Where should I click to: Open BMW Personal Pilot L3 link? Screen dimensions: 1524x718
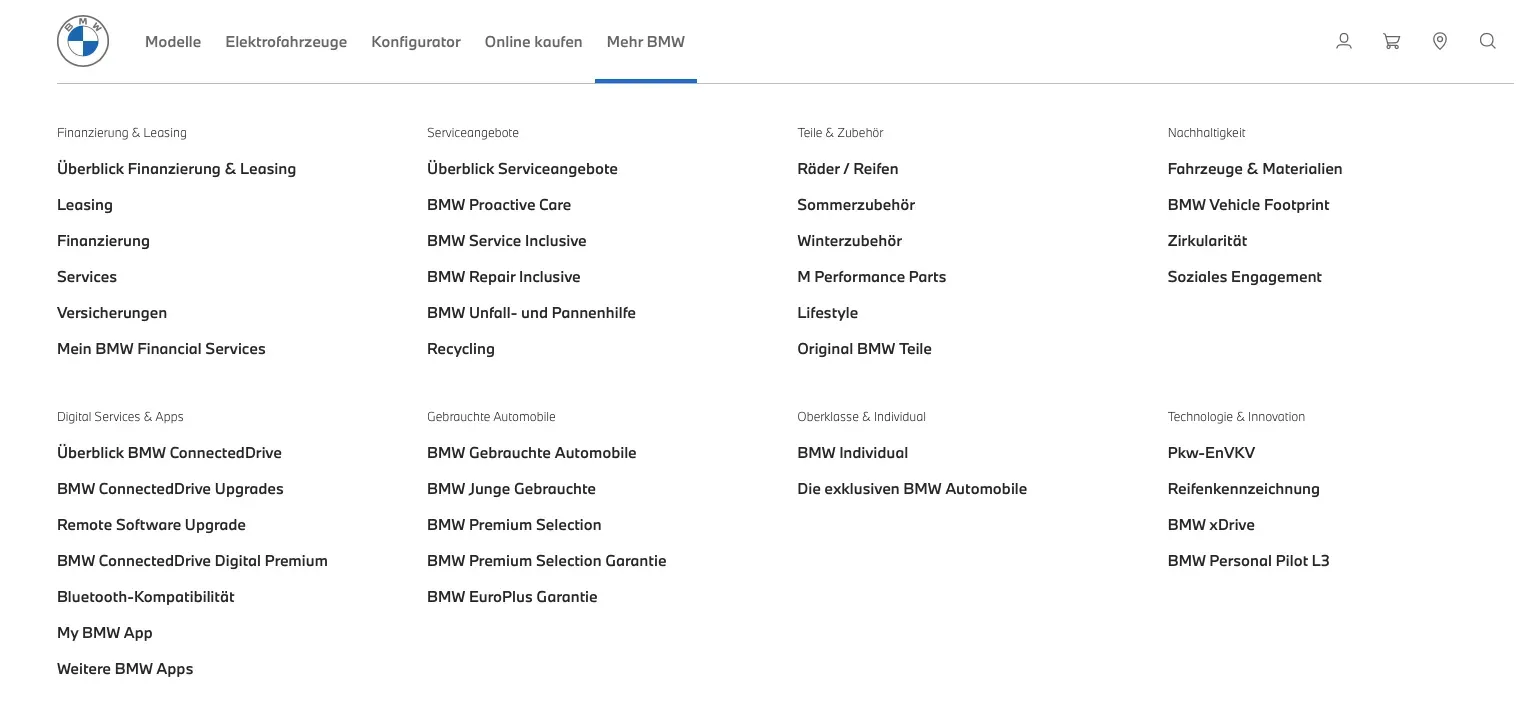pos(1248,561)
